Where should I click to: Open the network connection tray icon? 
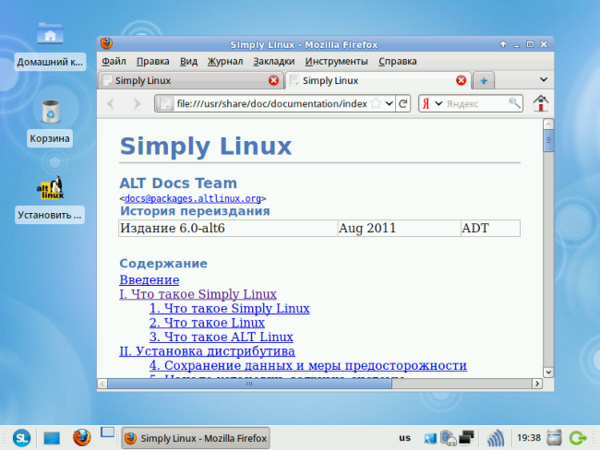tap(430, 438)
